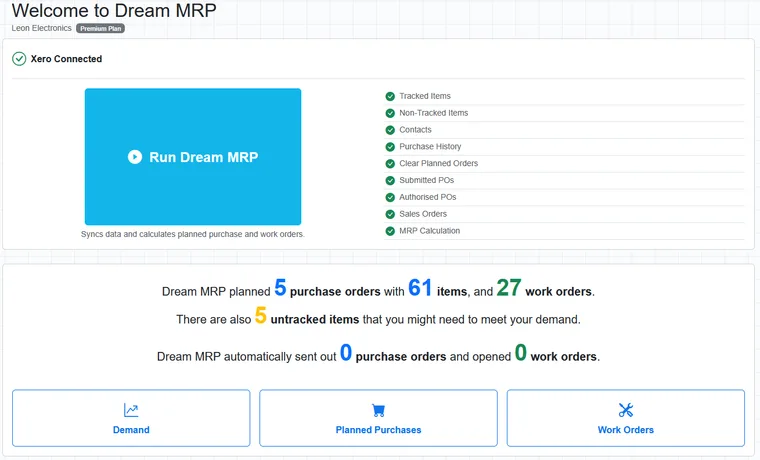Click the blue 5 purchase orders count
The width and height of the screenshot is (760, 460).
(x=281, y=287)
